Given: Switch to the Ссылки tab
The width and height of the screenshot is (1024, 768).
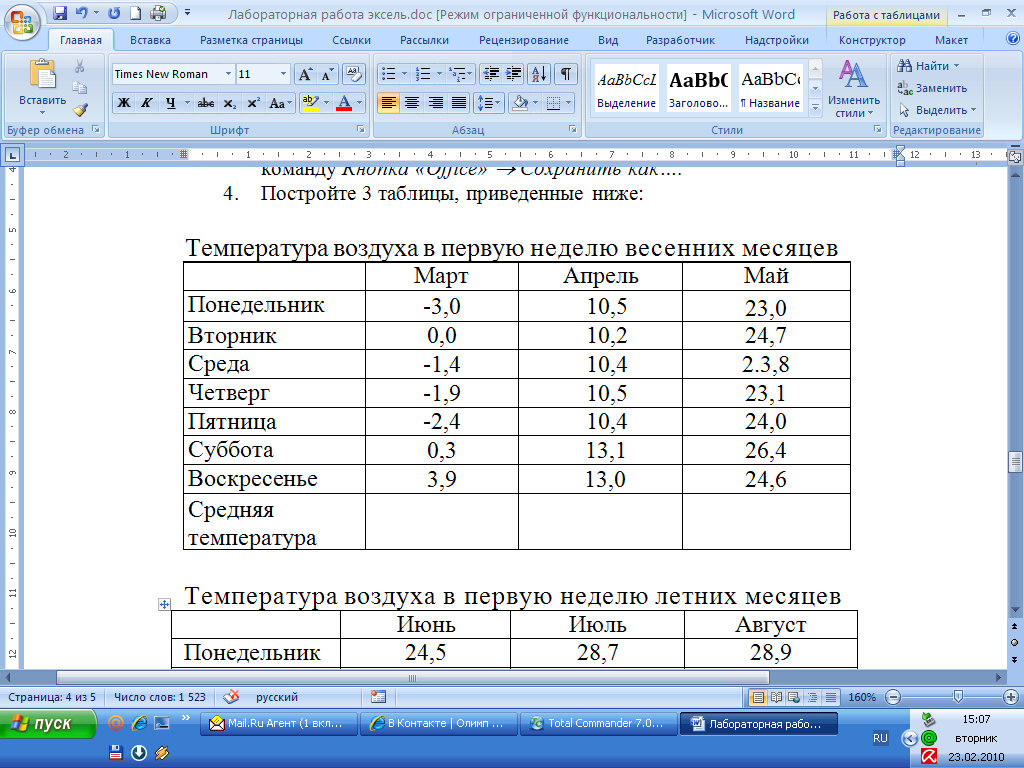Looking at the screenshot, I should [x=351, y=40].
